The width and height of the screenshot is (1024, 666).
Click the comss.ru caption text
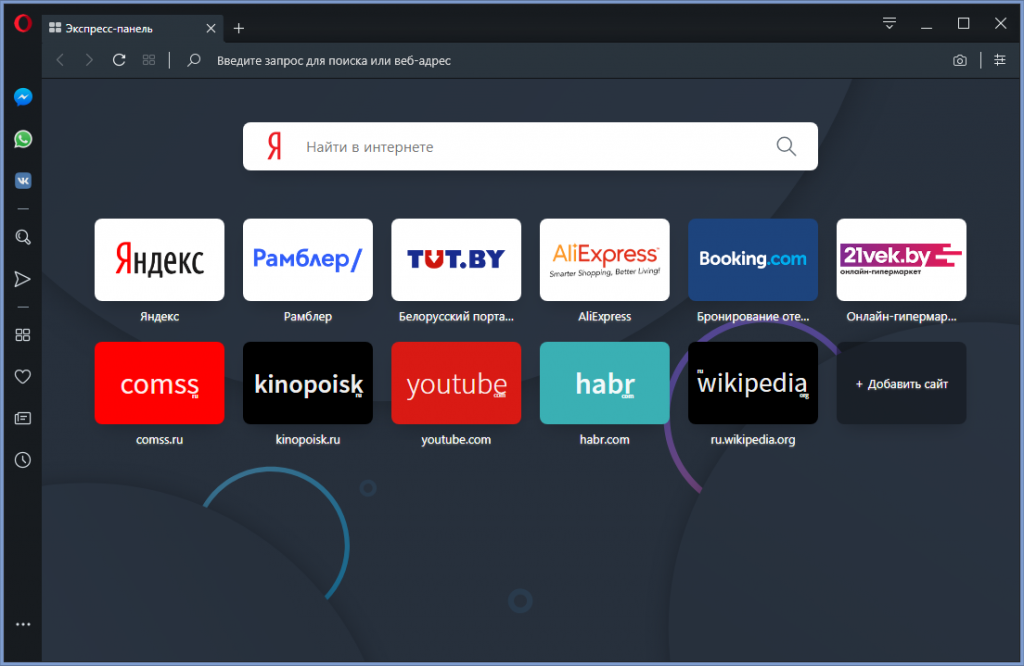pyautogui.click(x=159, y=439)
